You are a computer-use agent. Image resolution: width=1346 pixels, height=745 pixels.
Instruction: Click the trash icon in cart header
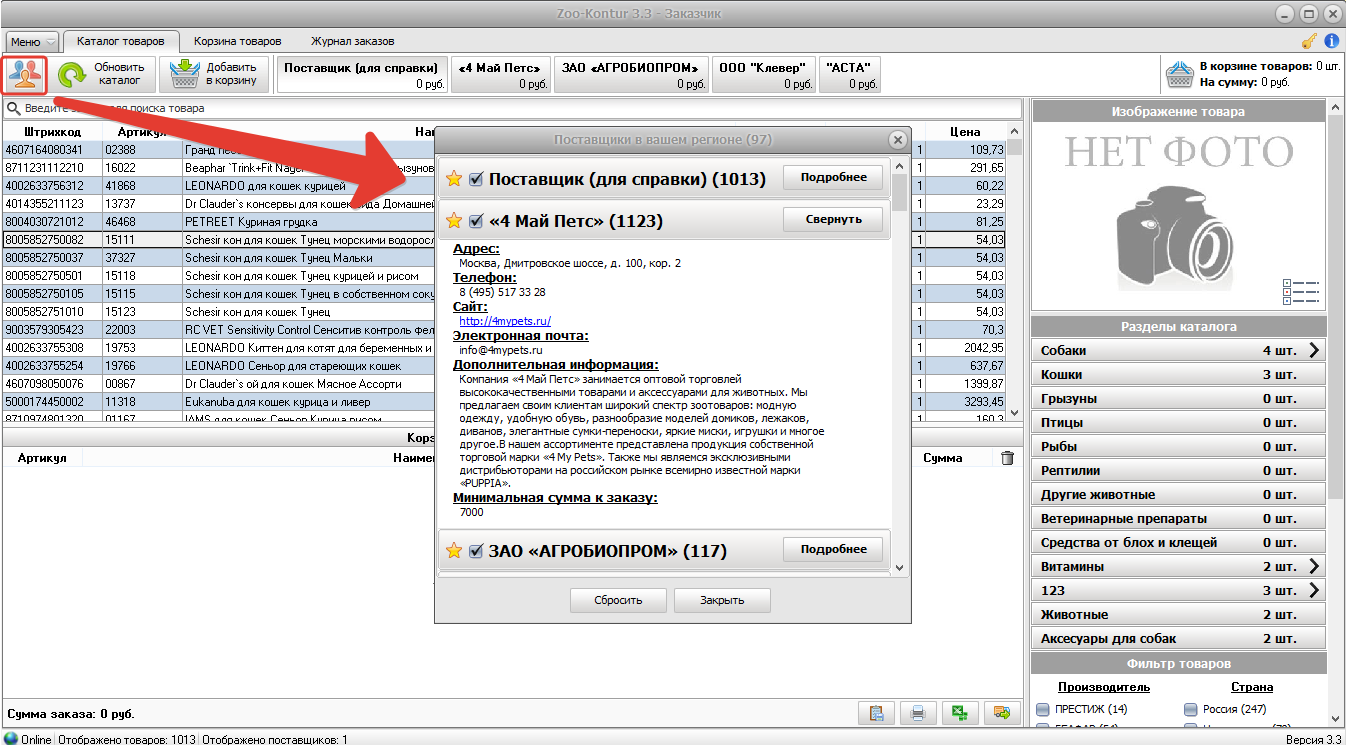[1007, 457]
